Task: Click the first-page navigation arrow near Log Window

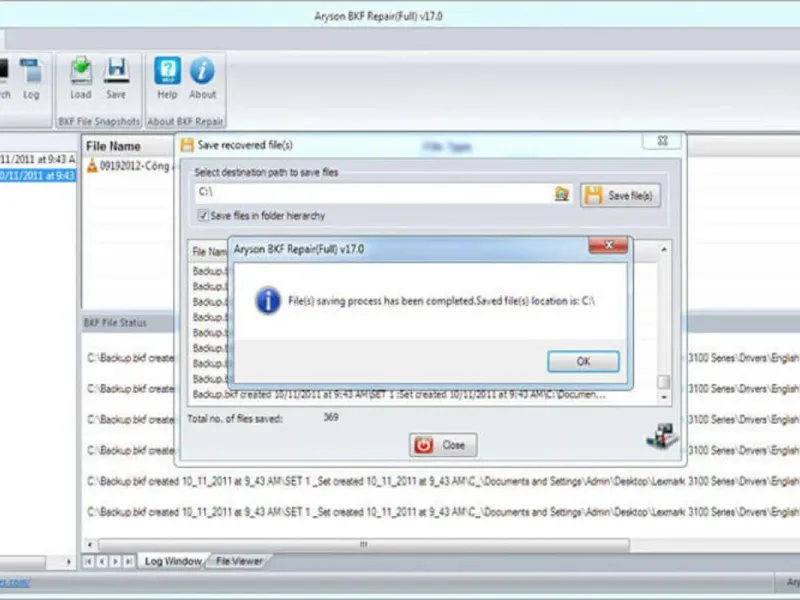Action: click(89, 561)
